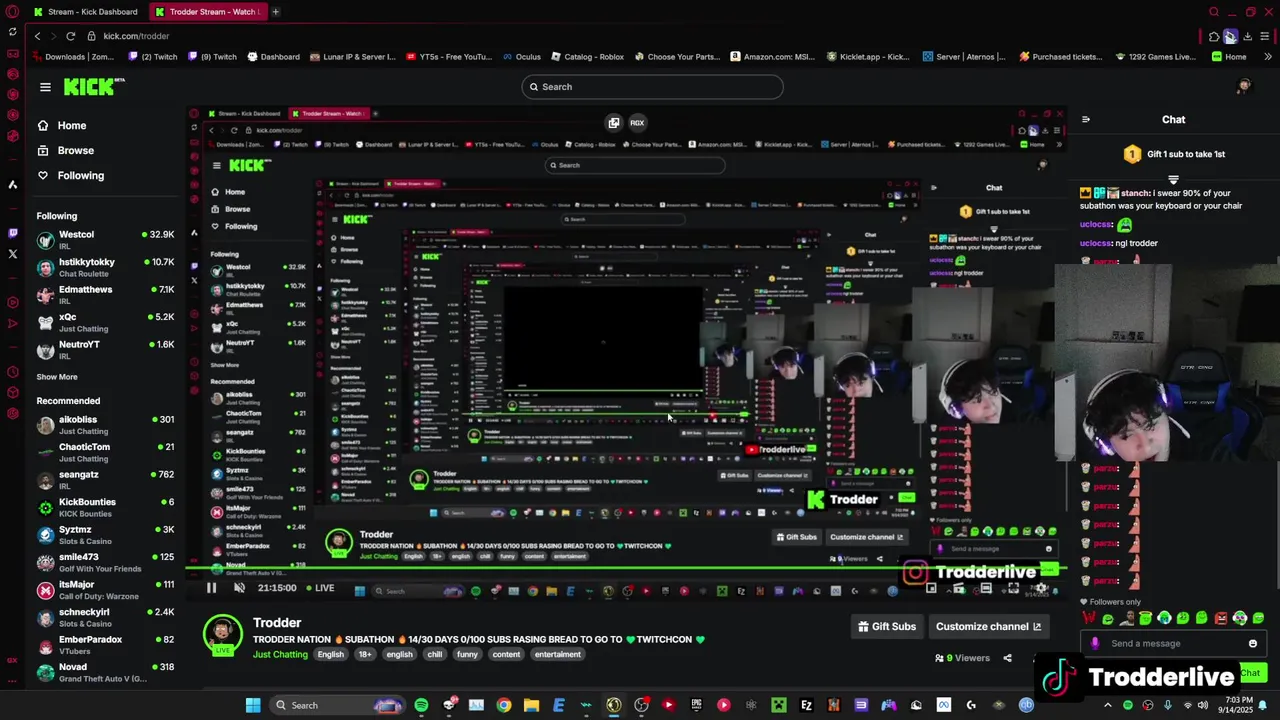Open the Catalog - Roblox bookmark

586,57
